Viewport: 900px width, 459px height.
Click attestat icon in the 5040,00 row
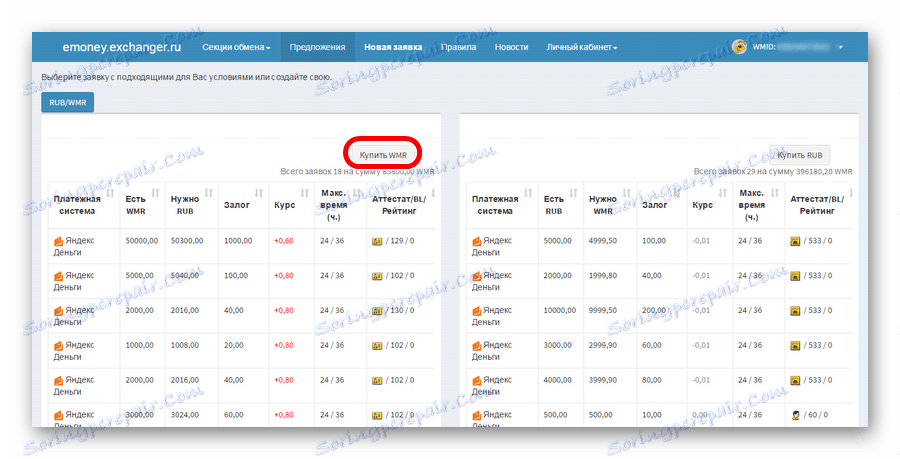377,276
